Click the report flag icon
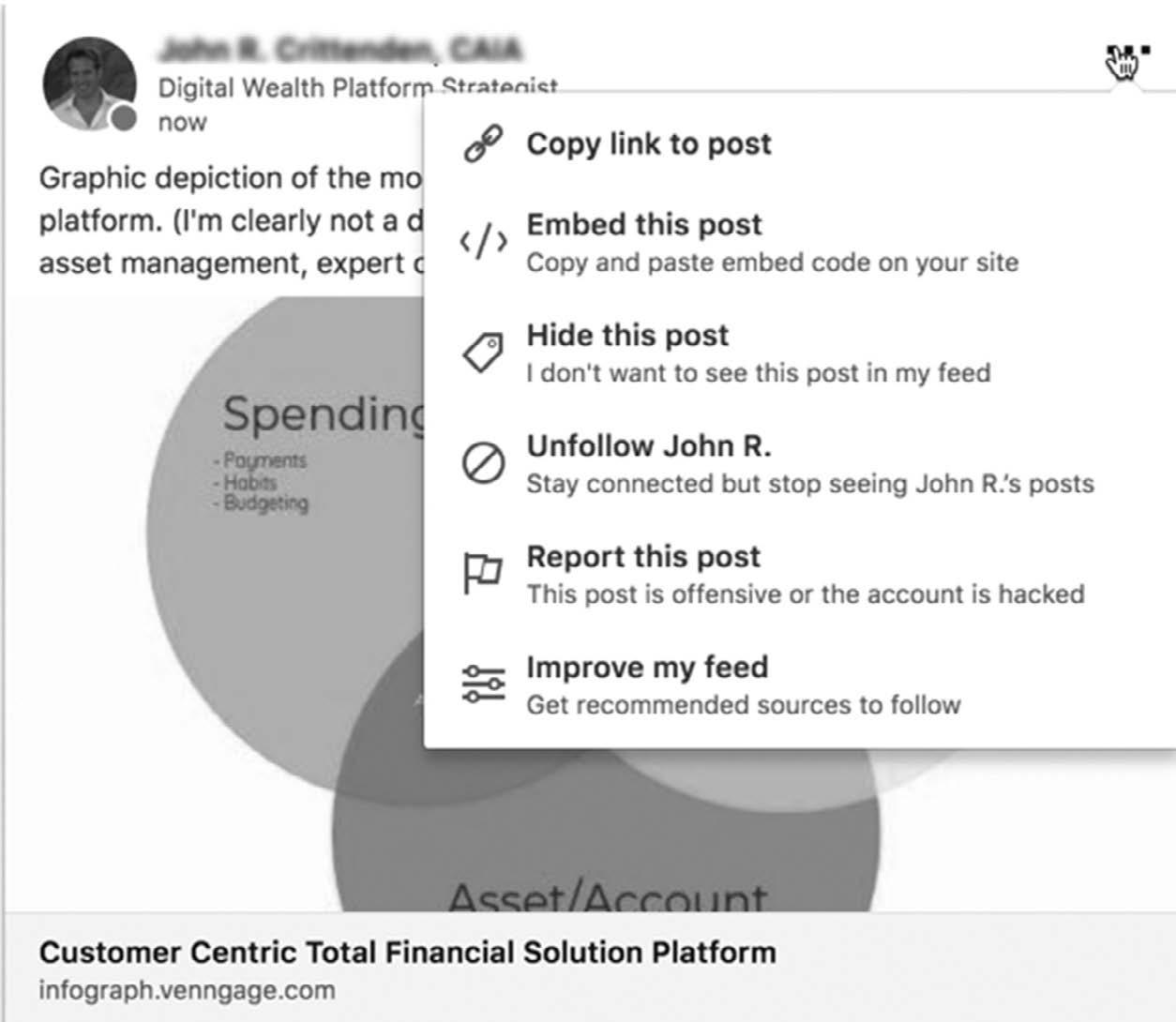 tap(483, 574)
